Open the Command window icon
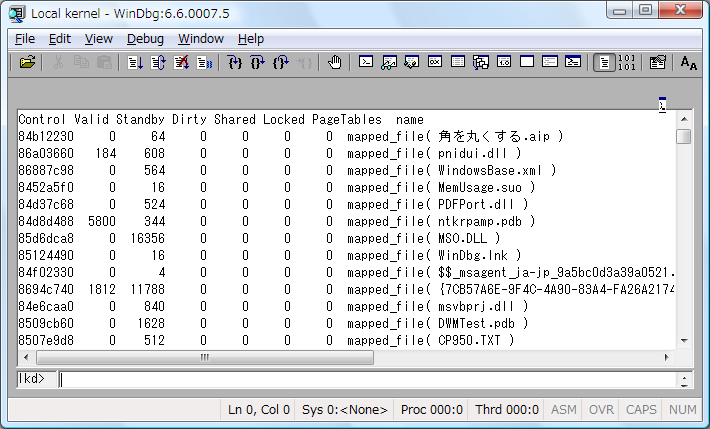This screenshot has width=710, height=429. pos(365,62)
